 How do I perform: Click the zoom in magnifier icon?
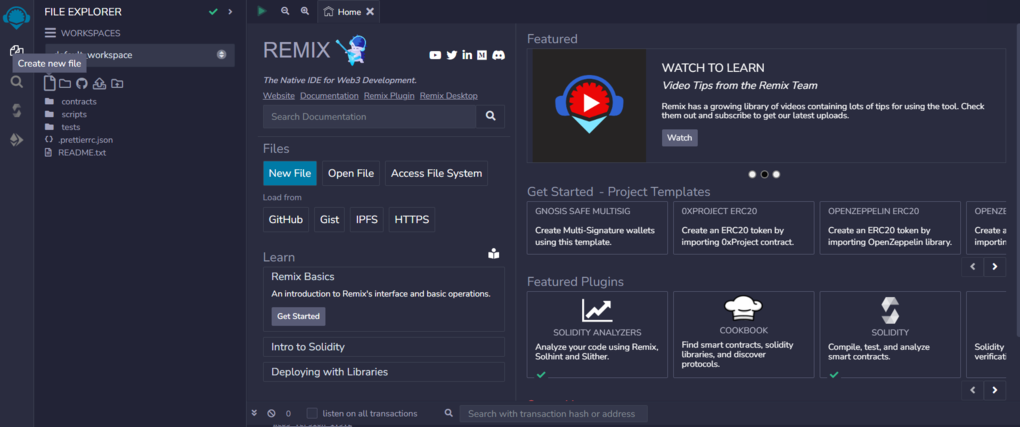coord(304,11)
